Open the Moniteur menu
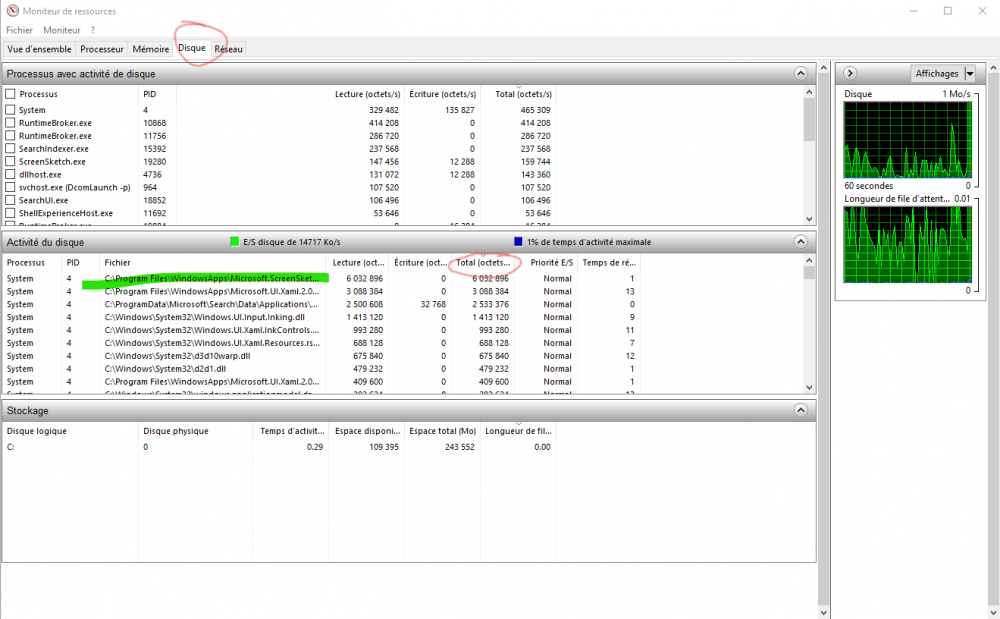The image size is (1000, 619). tap(61, 30)
